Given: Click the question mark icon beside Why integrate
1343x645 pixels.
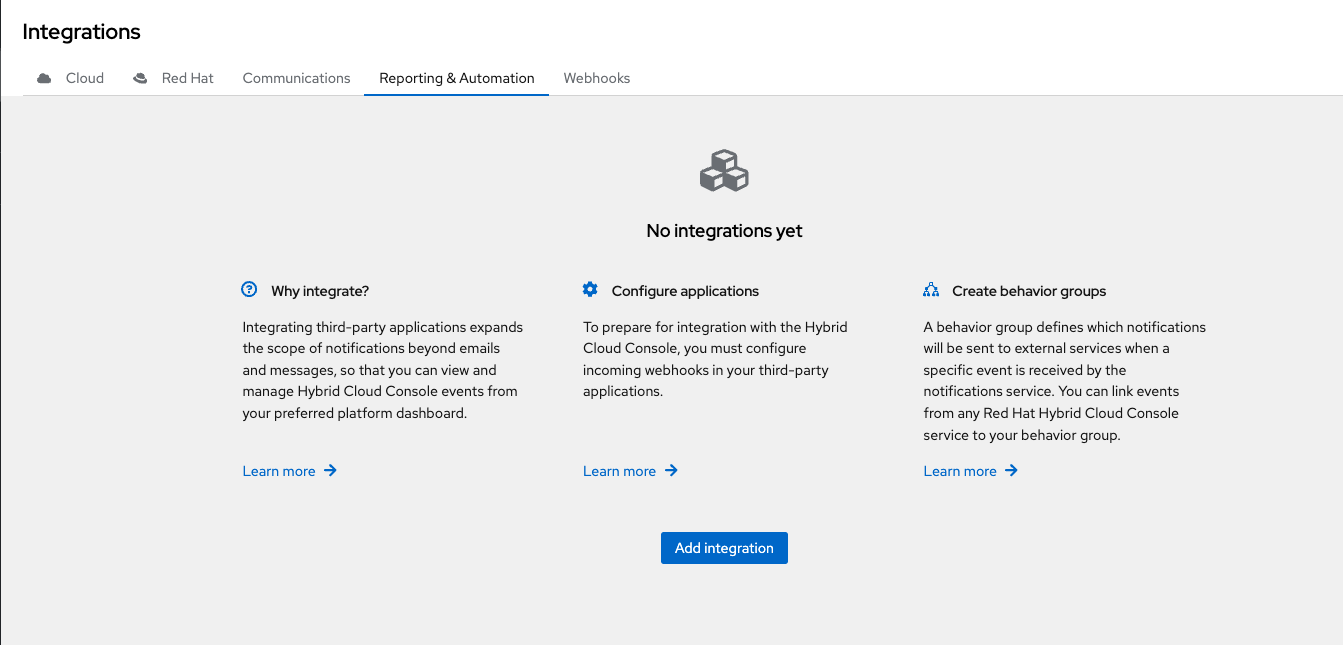Looking at the screenshot, I should 249,290.
